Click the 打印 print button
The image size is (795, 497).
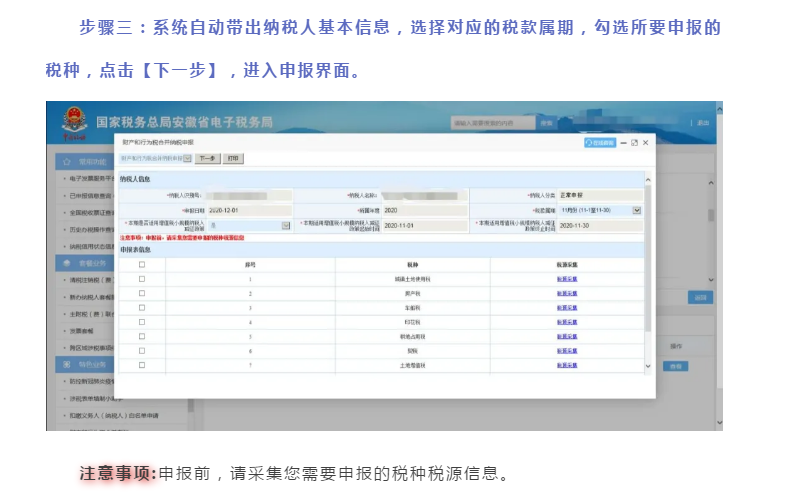233,159
